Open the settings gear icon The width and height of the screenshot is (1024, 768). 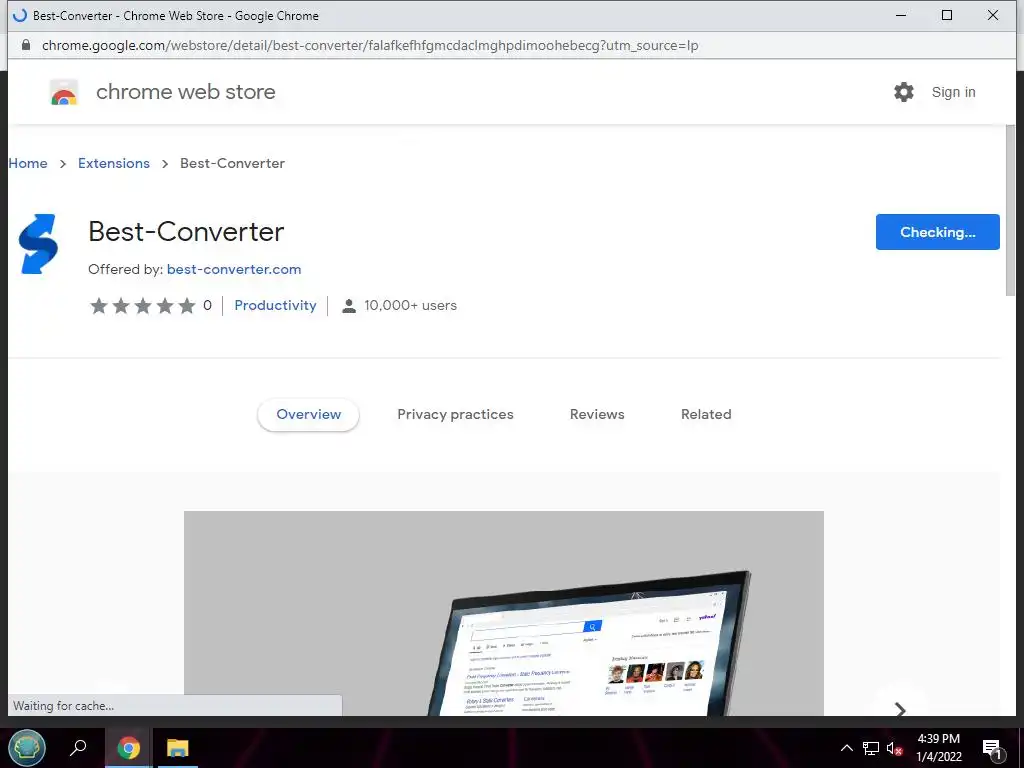(904, 92)
